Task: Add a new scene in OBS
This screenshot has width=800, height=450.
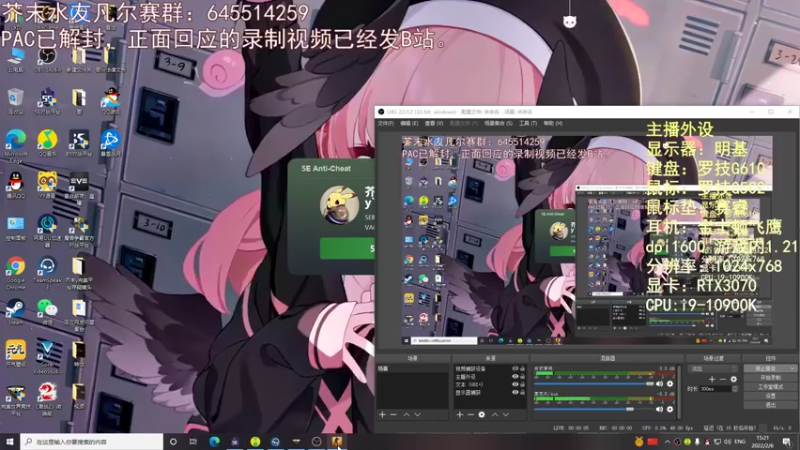Action: (382, 415)
